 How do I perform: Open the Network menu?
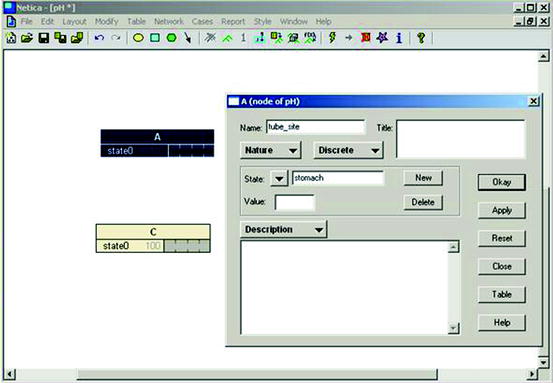tap(169, 22)
